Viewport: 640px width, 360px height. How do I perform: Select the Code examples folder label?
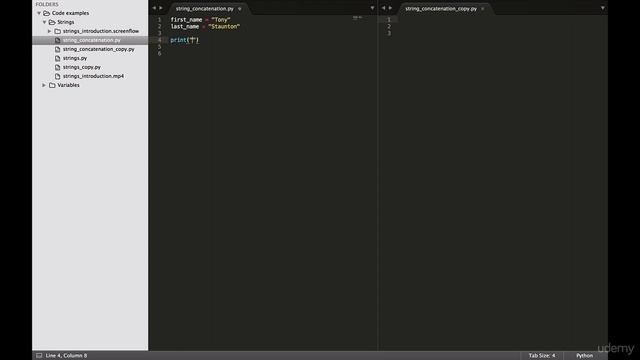[70, 13]
